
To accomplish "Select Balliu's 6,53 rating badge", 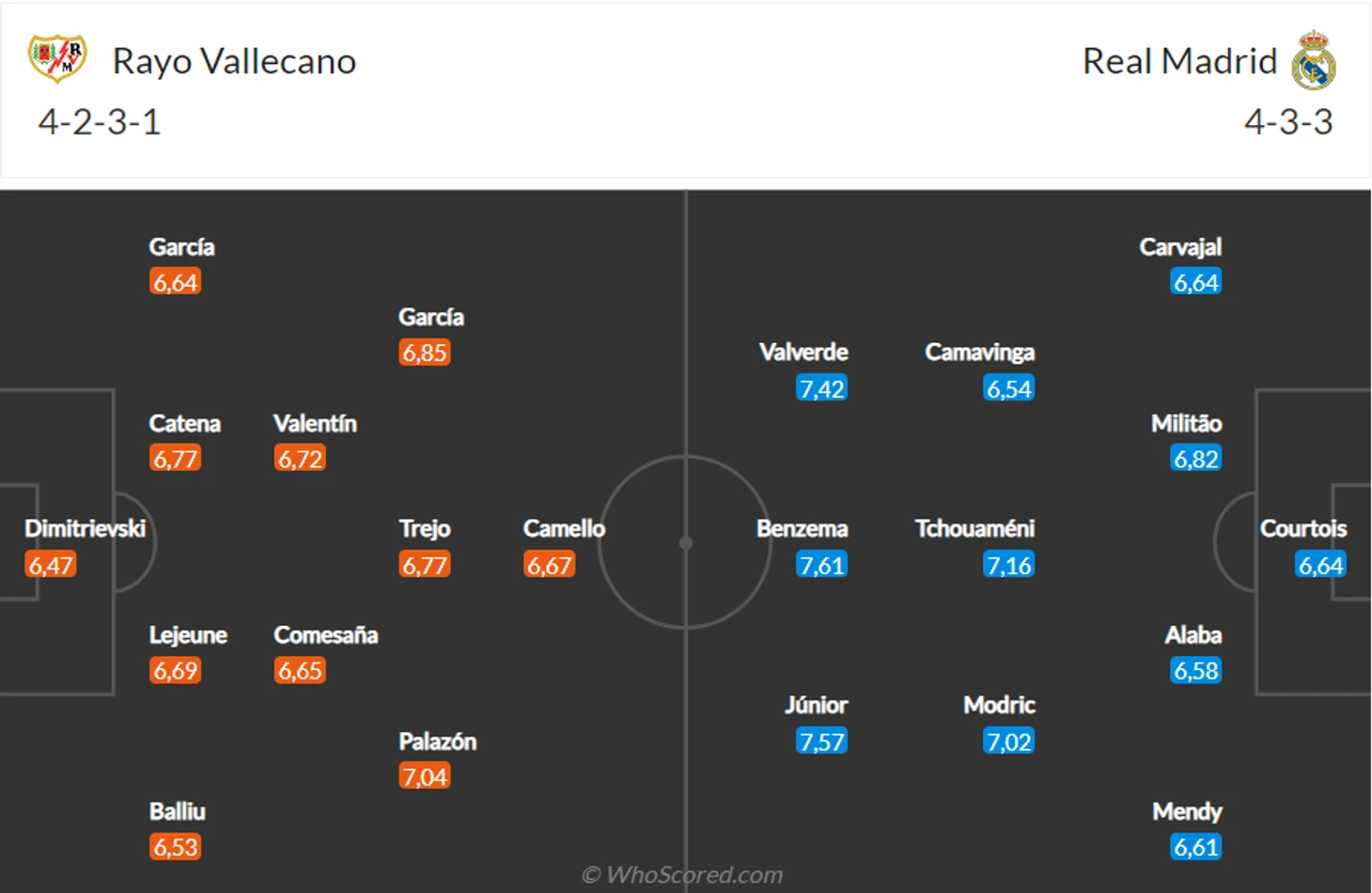I will pos(176,846).
